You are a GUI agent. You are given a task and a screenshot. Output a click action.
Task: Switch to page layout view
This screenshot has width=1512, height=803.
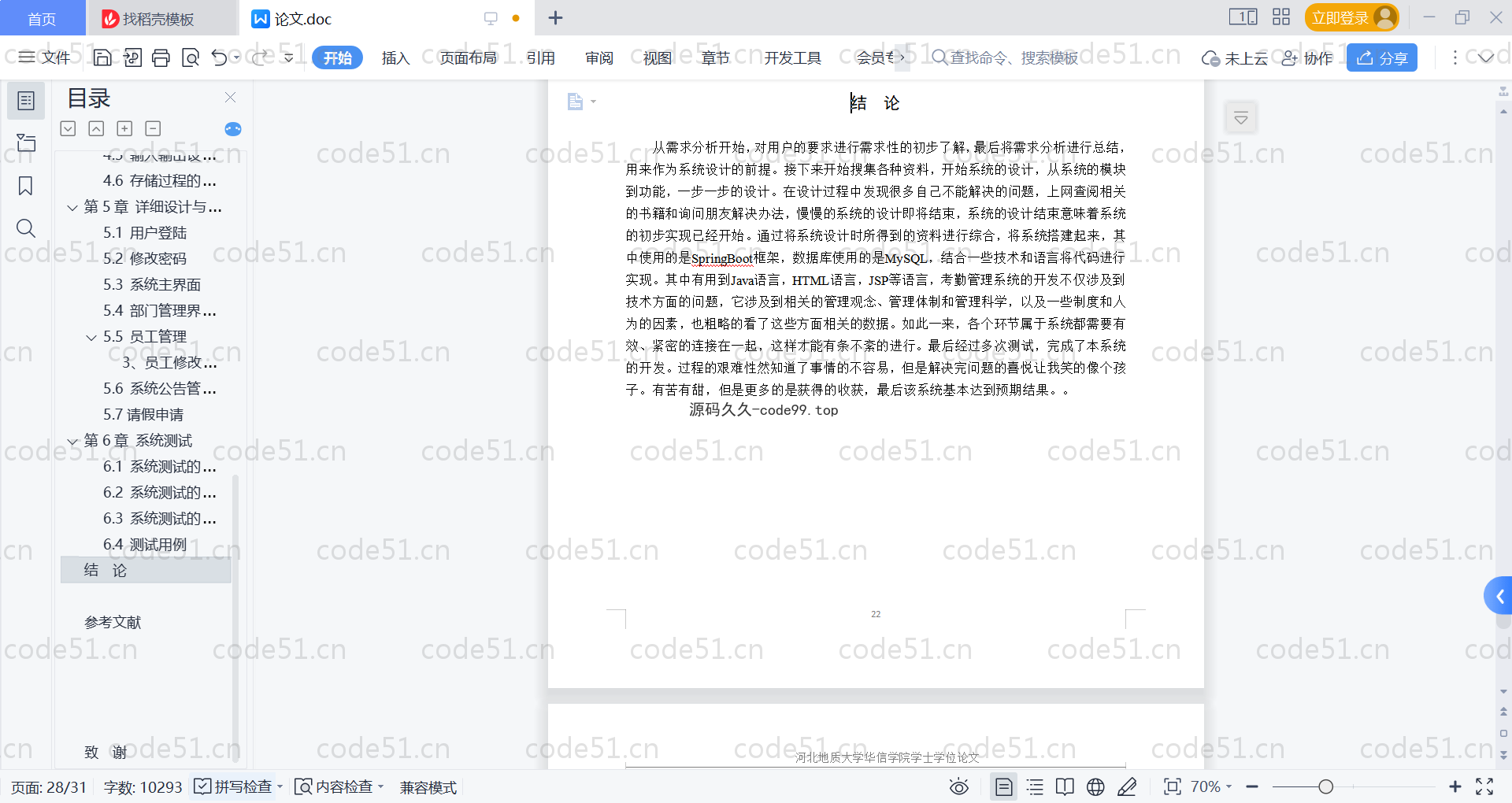point(1004,786)
